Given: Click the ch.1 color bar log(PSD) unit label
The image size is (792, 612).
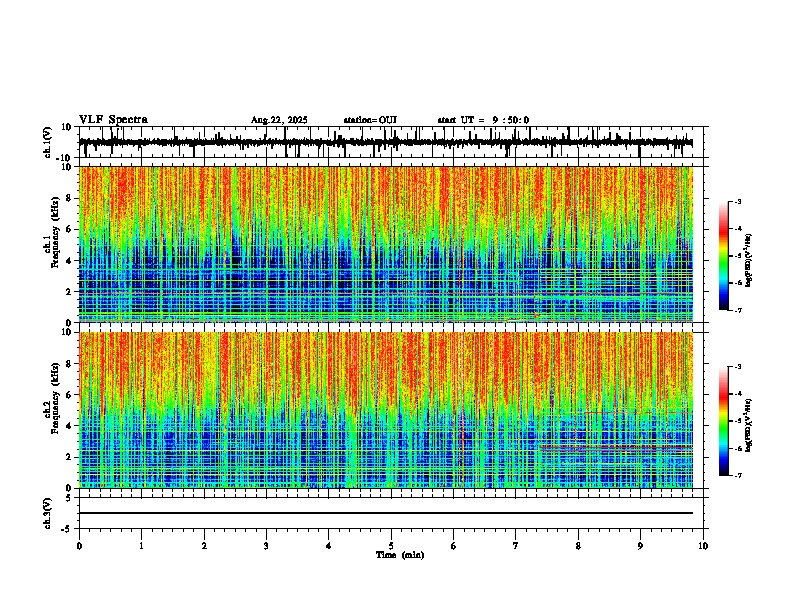Looking at the screenshot, I should coord(749,261).
